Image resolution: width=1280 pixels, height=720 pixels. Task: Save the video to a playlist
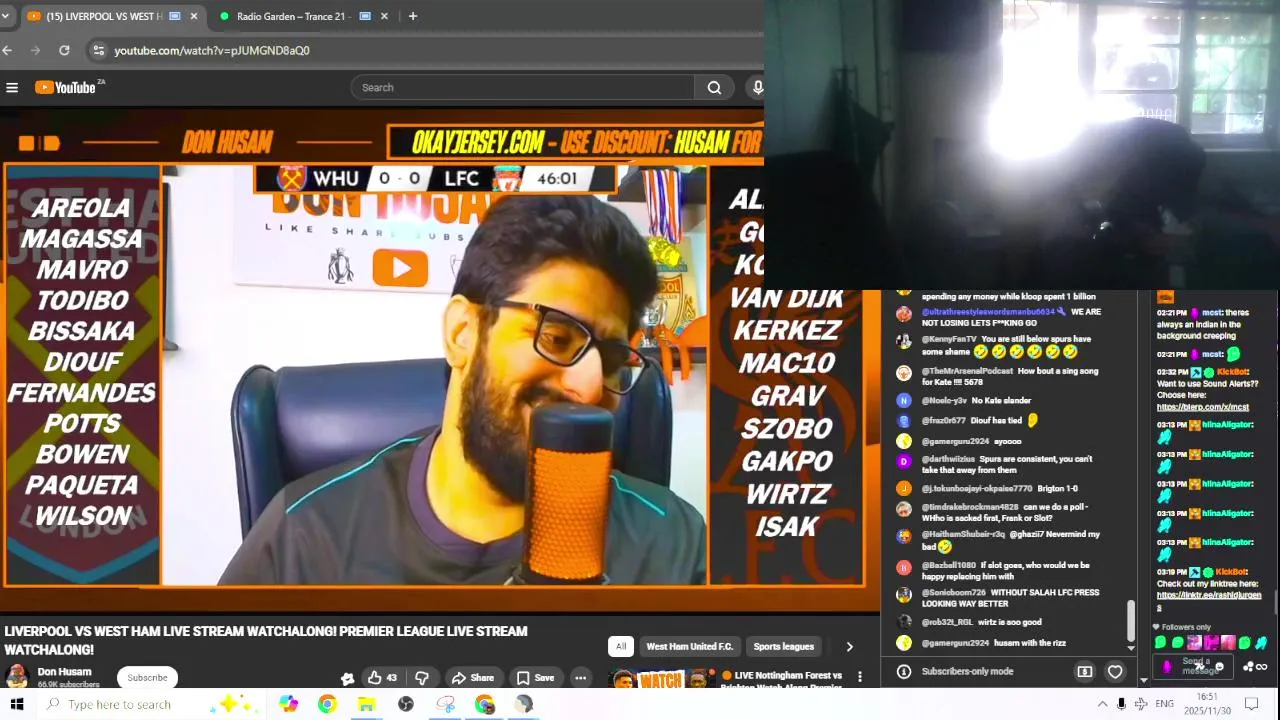coord(535,677)
